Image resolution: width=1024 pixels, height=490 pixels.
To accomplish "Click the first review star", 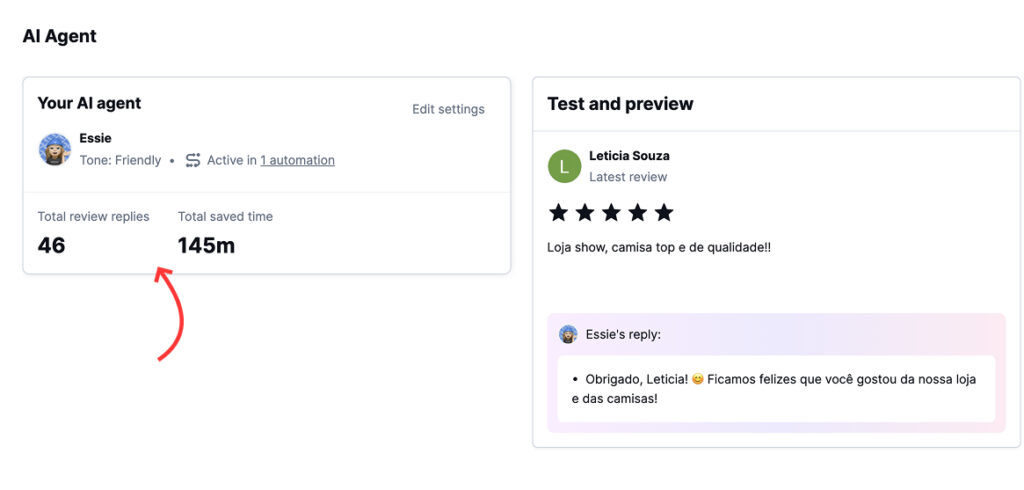I will 559,212.
